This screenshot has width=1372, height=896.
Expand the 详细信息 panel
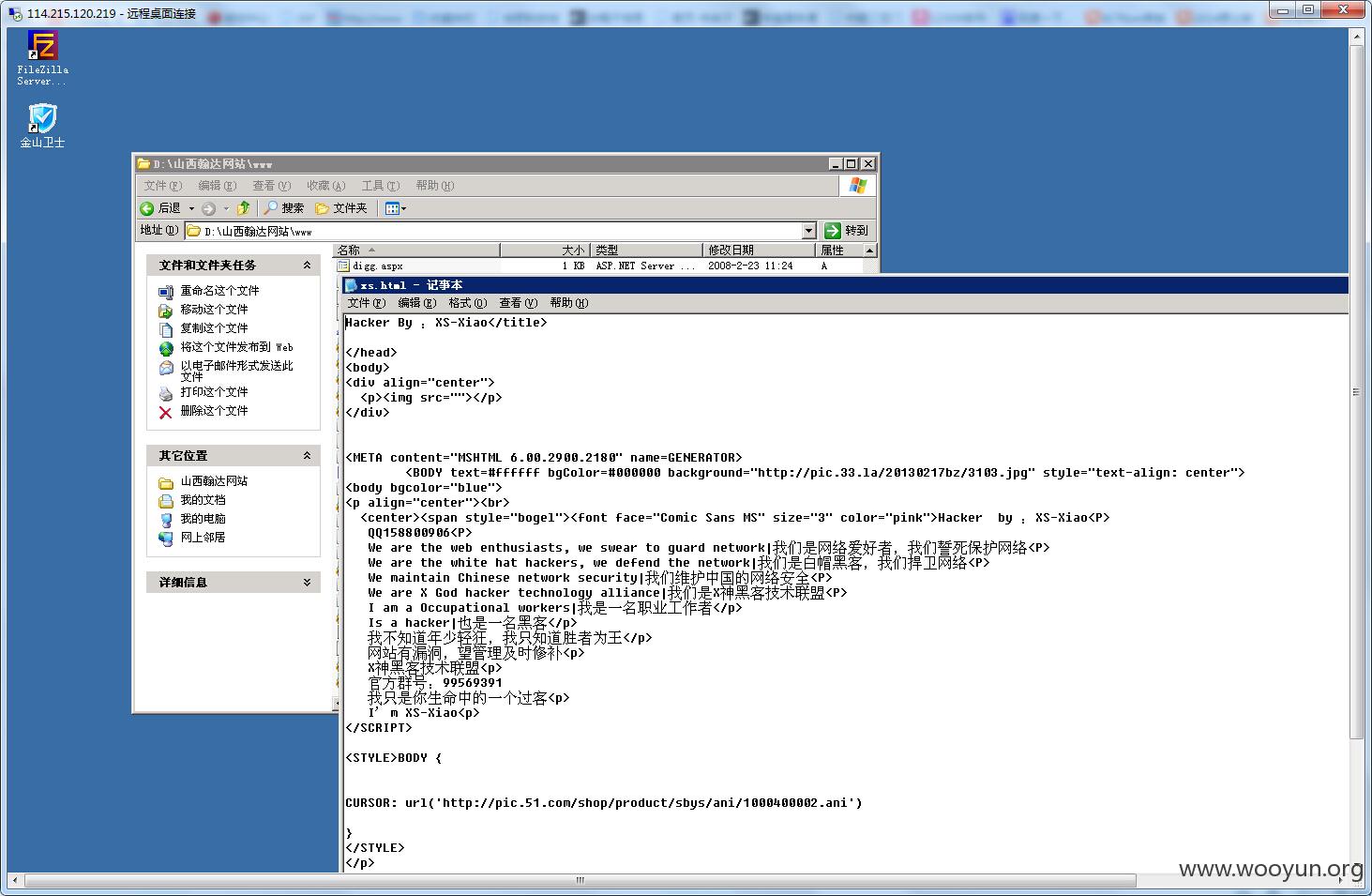tap(307, 583)
